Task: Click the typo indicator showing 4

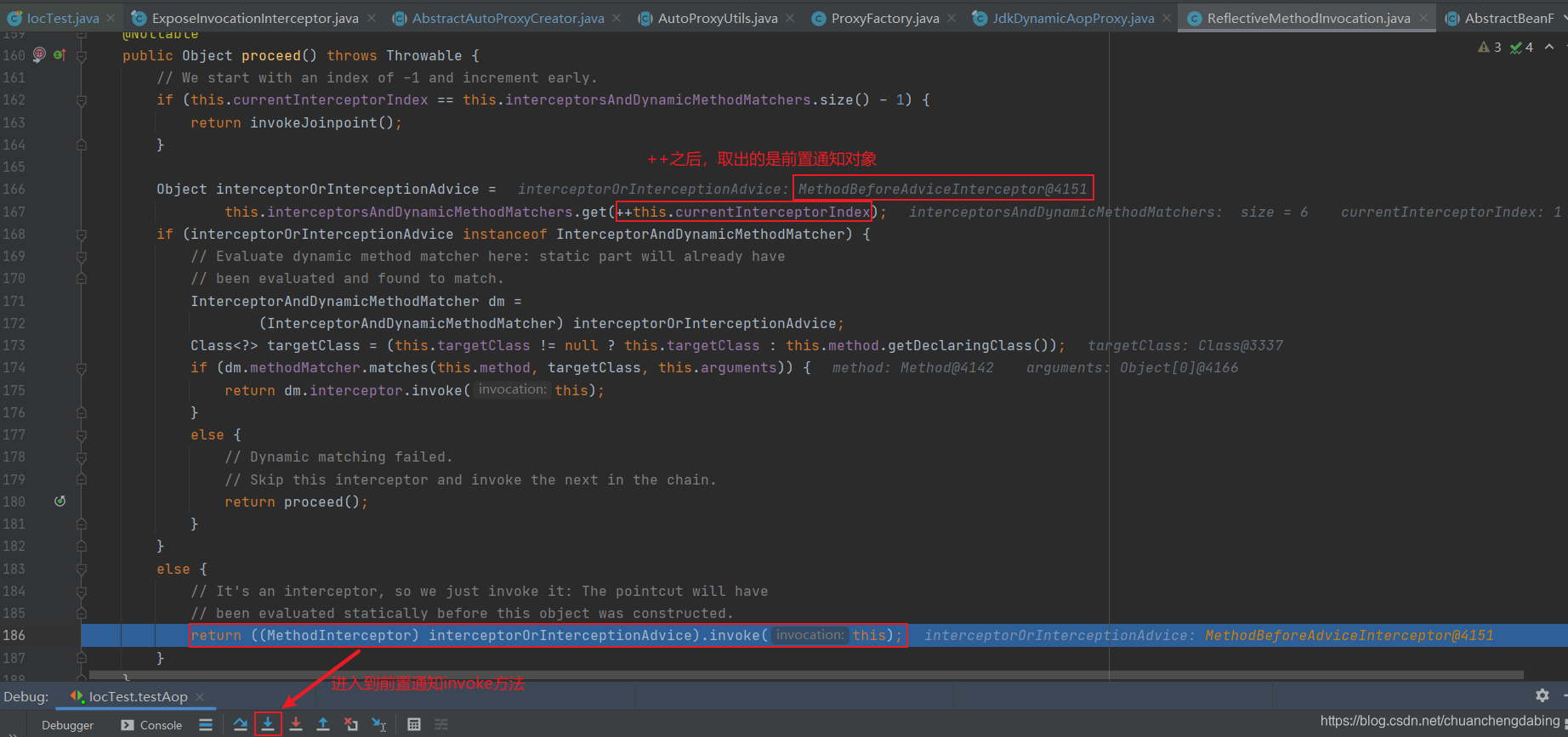Action: pyautogui.click(x=1522, y=47)
